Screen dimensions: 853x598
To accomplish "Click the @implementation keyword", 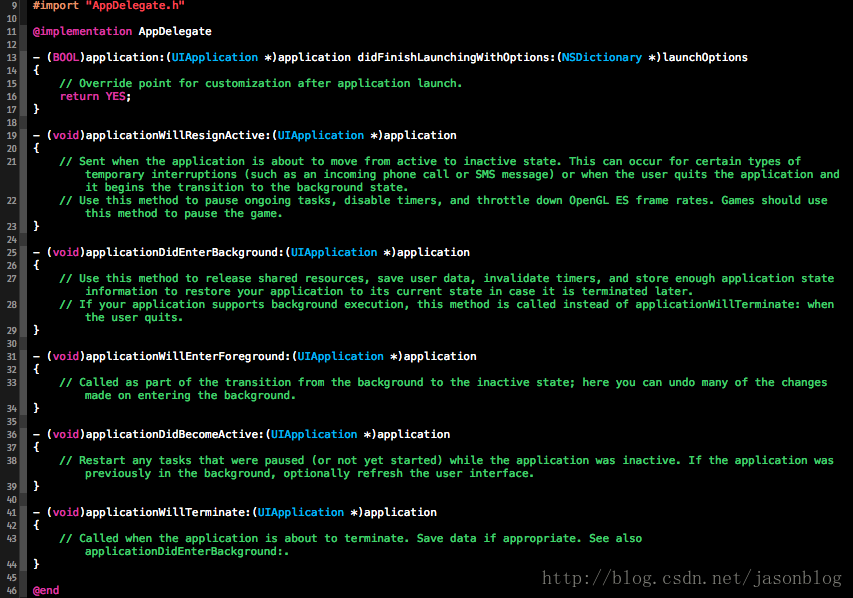I will pyautogui.click(x=82, y=32).
